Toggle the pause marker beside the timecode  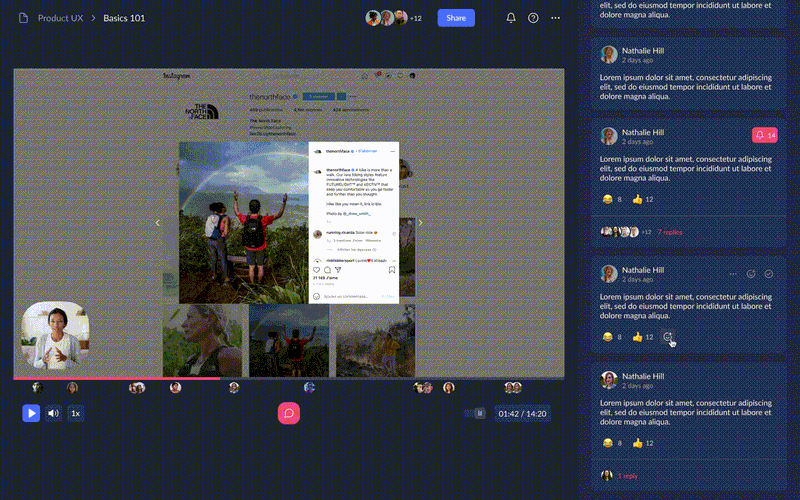(480, 413)
